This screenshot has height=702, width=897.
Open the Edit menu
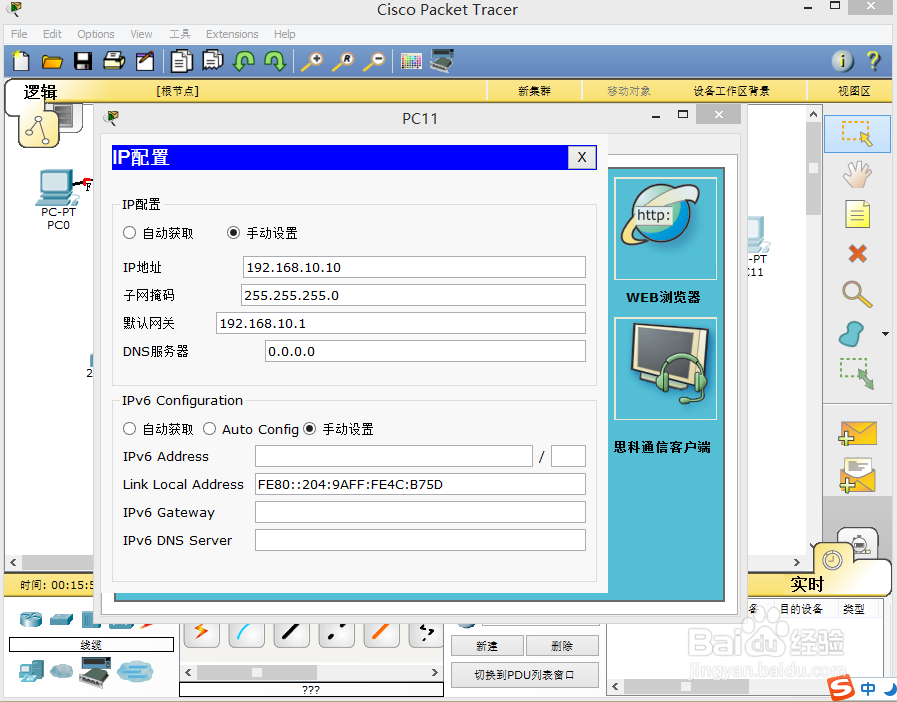[52, 34]
